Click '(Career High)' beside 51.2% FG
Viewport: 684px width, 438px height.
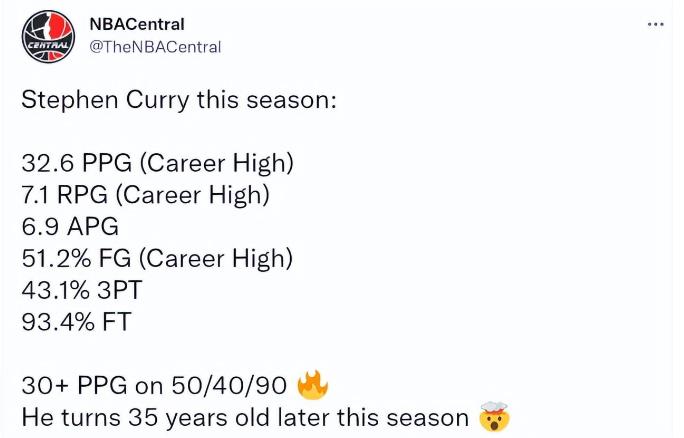tap(216, 258)
